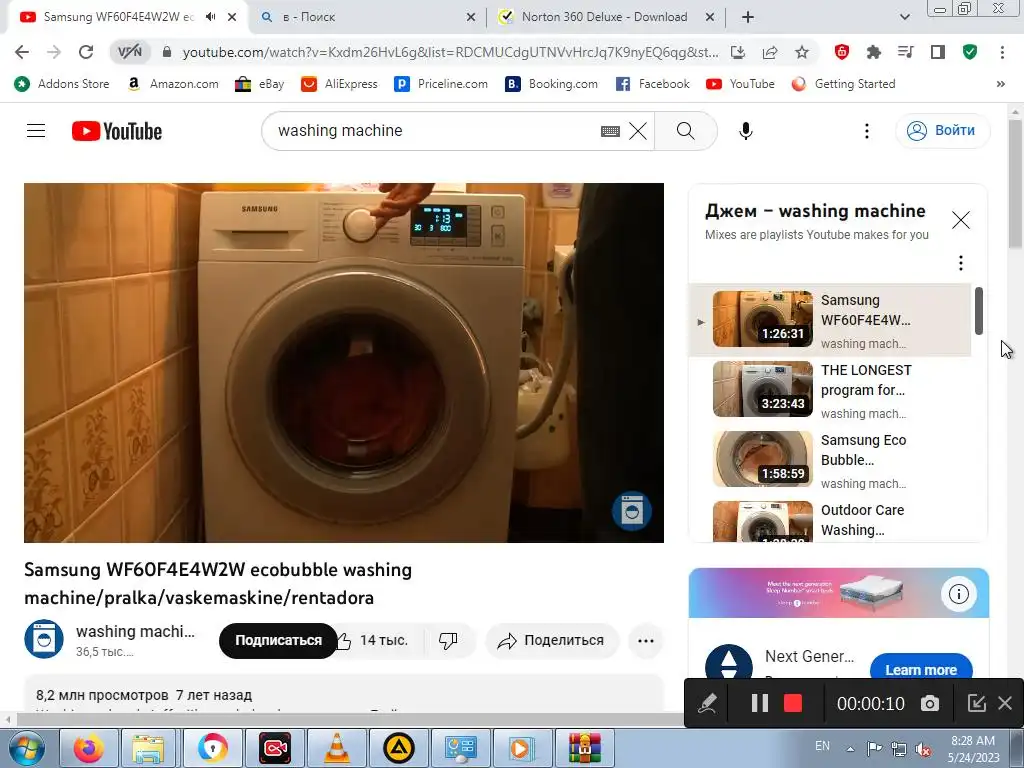Toggle the browser side panel icon
The width and height of the screenshot is (1024, 768).
(938, 52)
